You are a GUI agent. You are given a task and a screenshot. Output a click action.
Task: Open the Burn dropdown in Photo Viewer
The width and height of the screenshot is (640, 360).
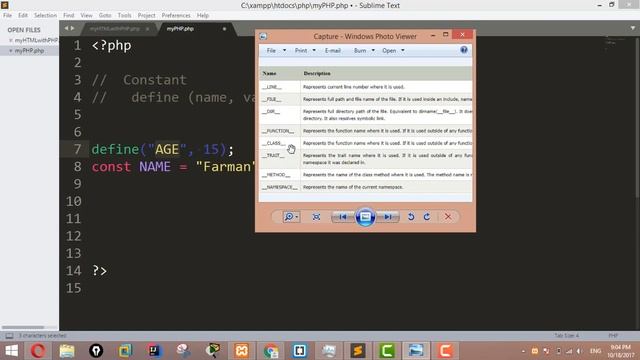364,51
